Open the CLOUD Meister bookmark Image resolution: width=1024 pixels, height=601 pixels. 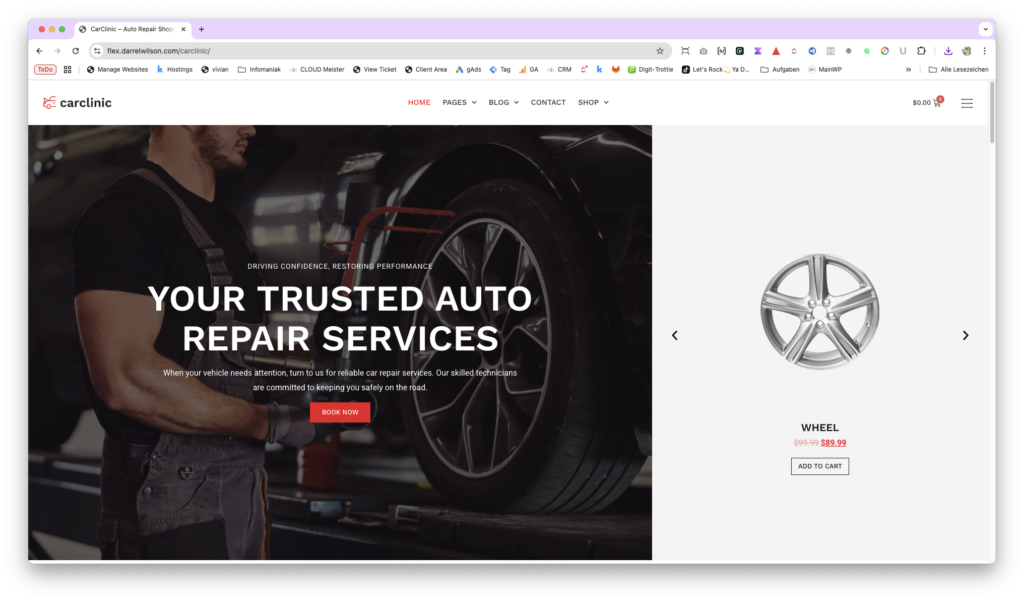click(317, 69)
